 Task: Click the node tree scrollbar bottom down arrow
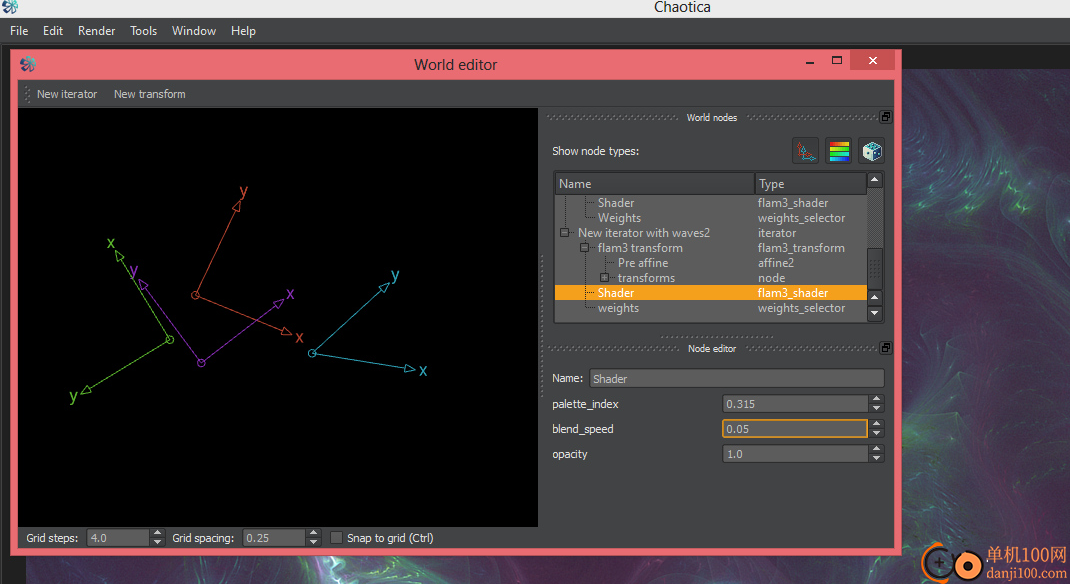tap(874, 313)
